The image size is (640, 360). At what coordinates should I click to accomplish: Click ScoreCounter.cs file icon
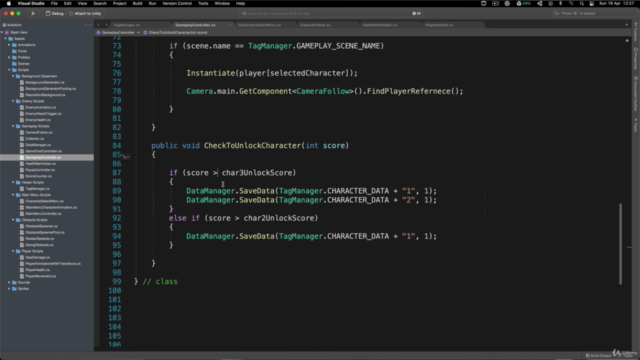click(22, 176)
